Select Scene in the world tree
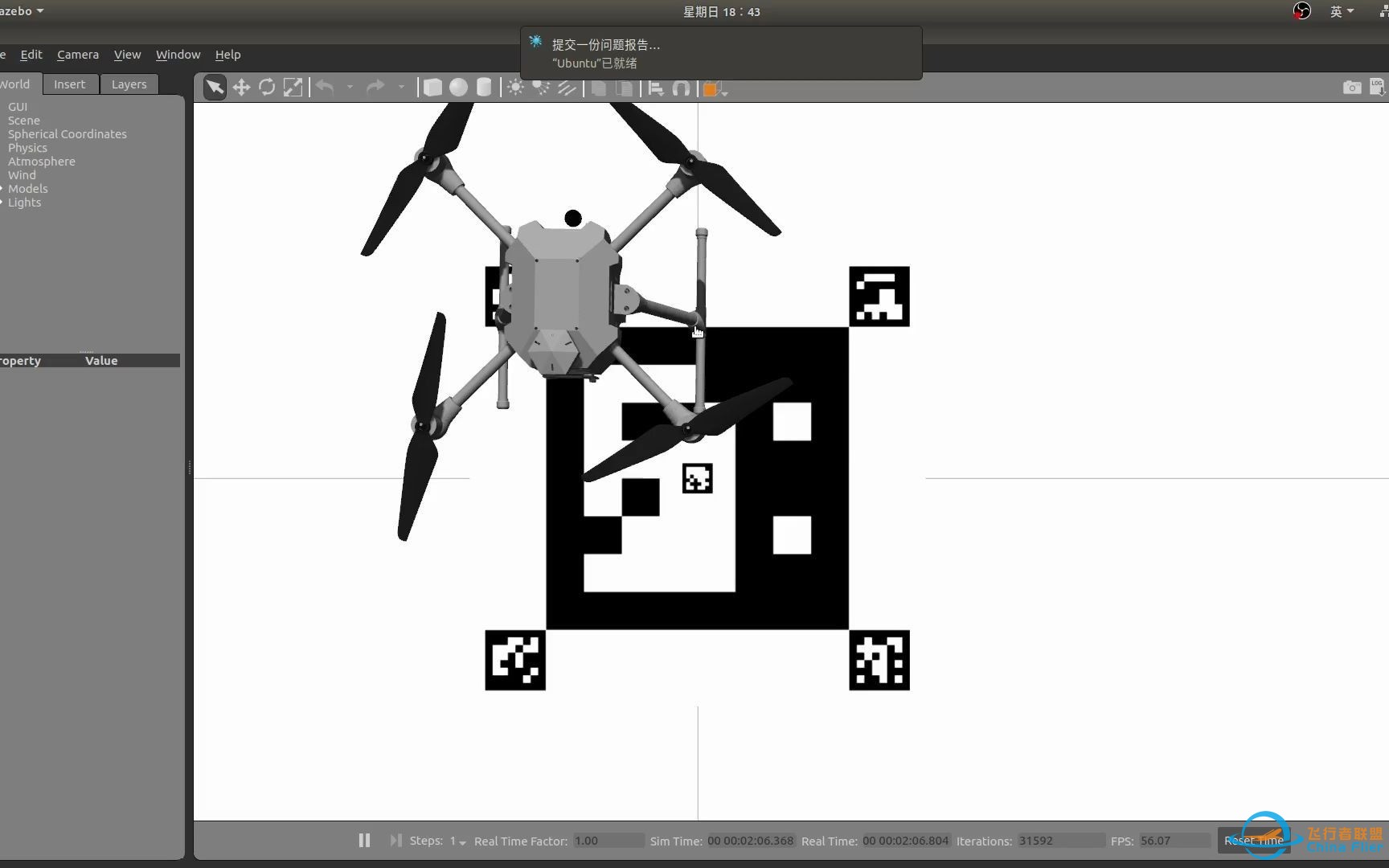The width and height of the screenshot is (1389, 868). point(24,120)
